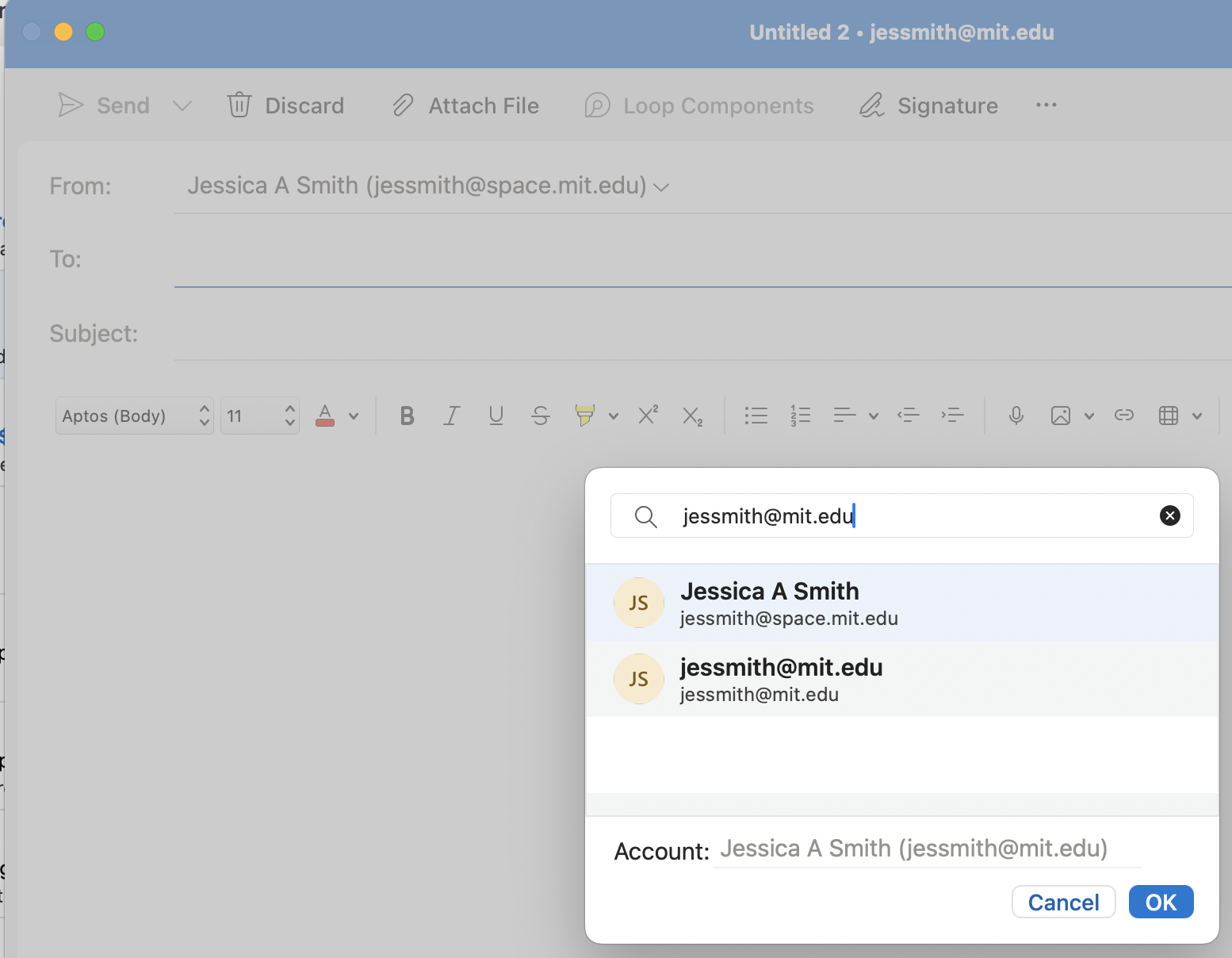This screenshot has width=1232, height=958.
Task: Click the insert table icon
Action: point(1169,416)
